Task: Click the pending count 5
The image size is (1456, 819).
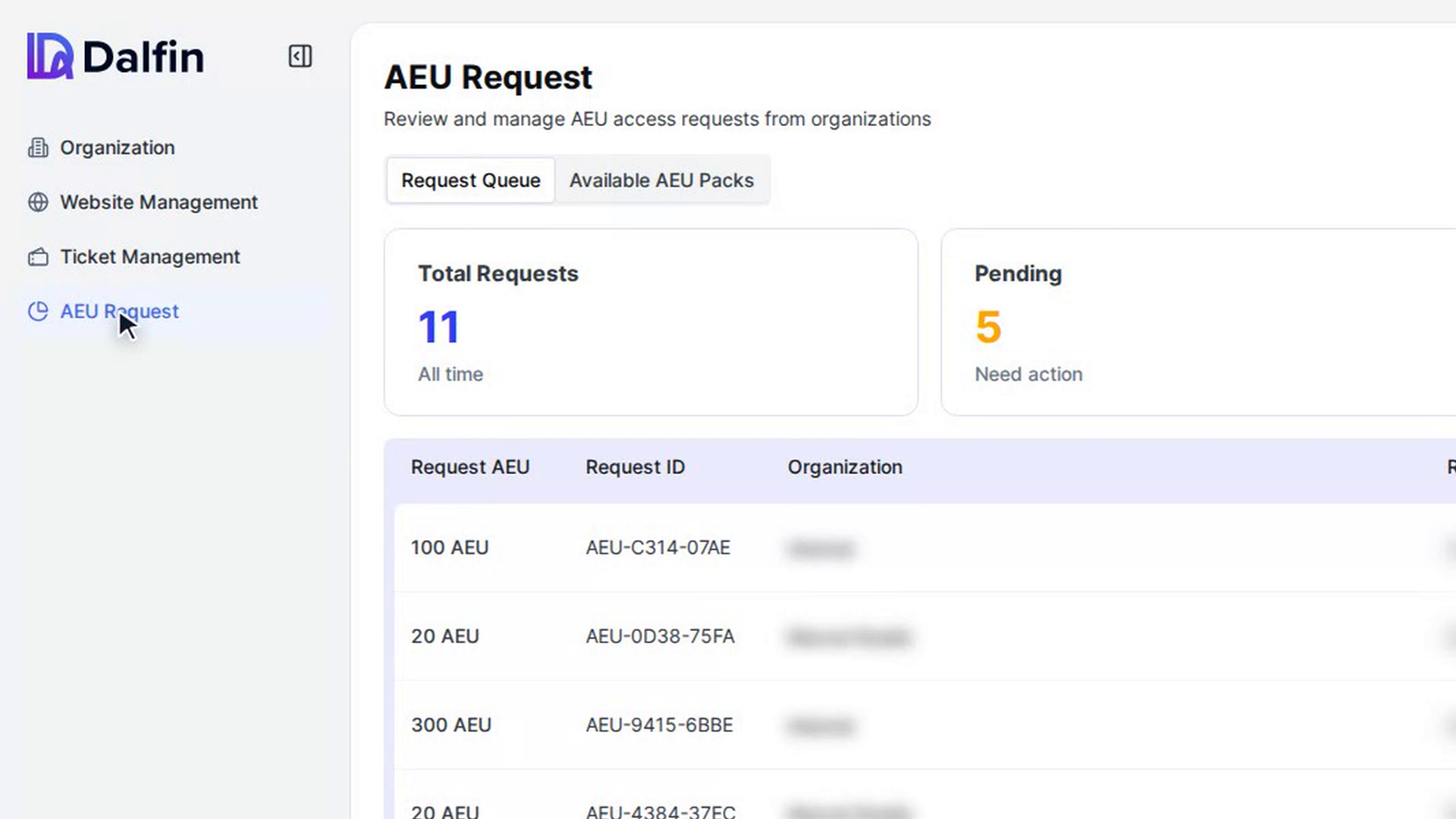Action: [x=988, y=327]
